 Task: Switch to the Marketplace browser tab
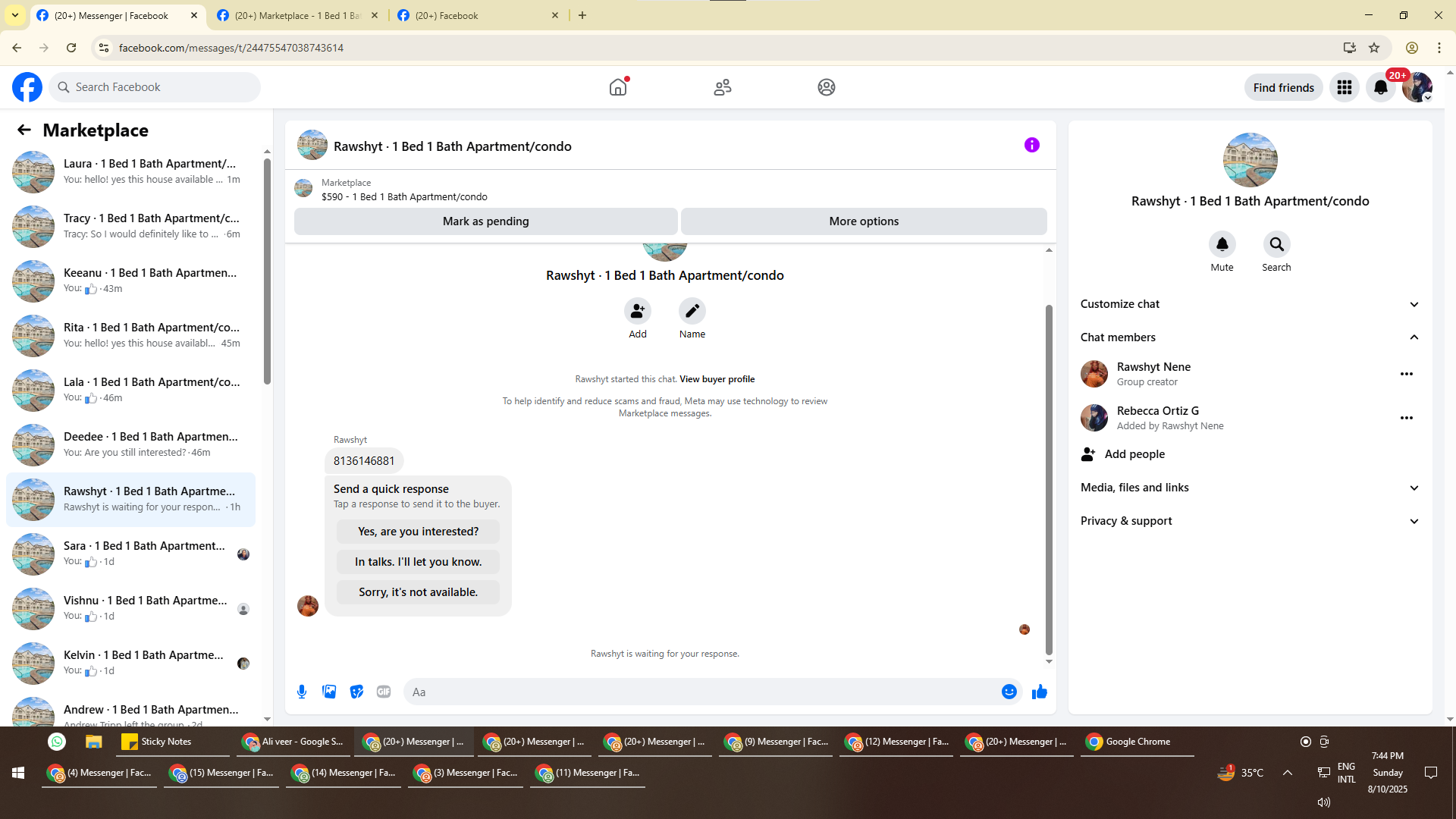(x=297, y=15)
